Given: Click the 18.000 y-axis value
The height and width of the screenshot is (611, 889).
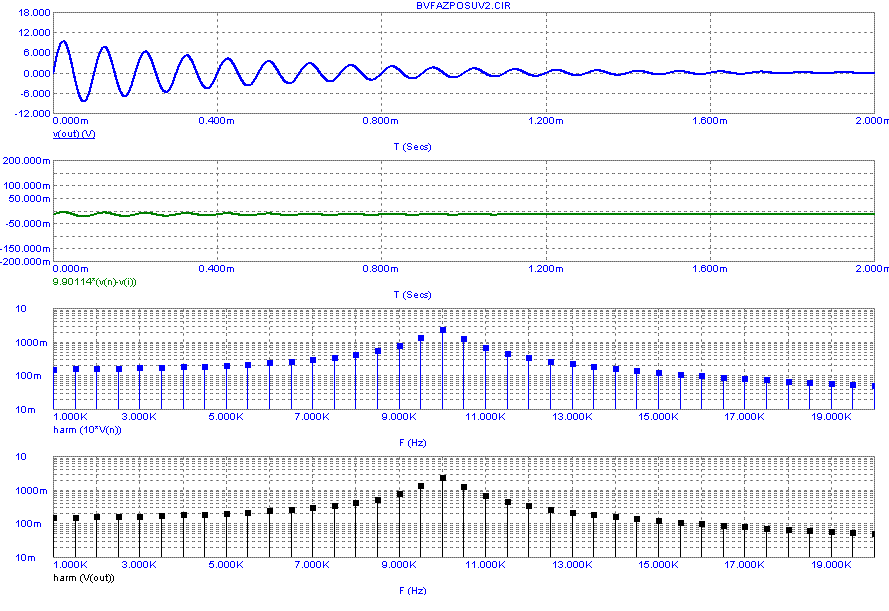Looking at the screenshot, I should (x=35, y=12).
